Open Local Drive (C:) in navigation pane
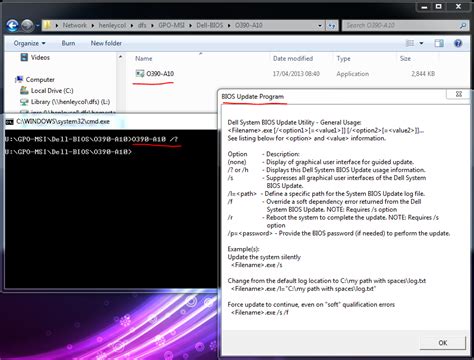The image size is (474, 360). click(x=52, y=91)
